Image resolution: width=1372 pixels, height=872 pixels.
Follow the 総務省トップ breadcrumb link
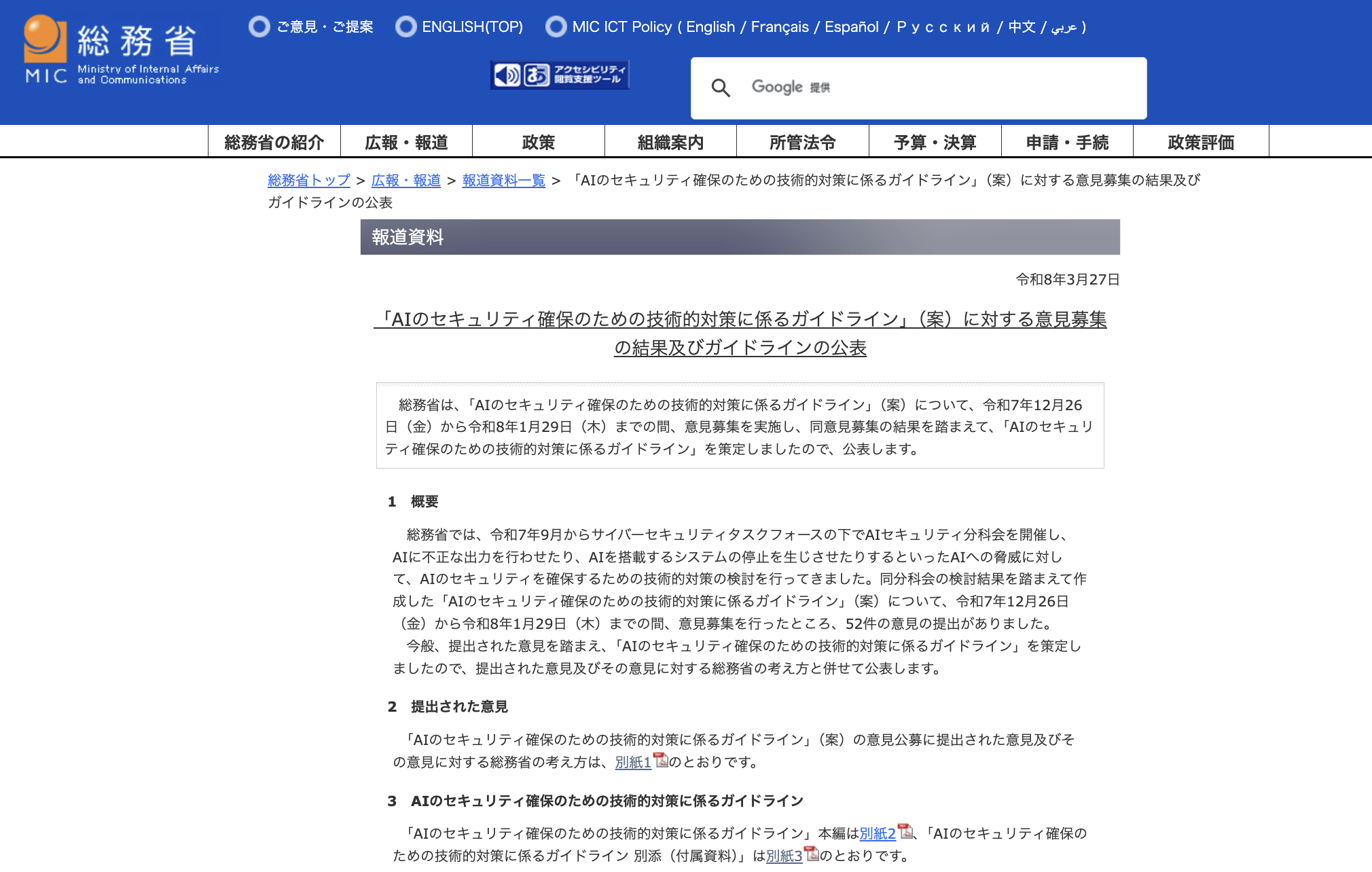tap(308, 180)
